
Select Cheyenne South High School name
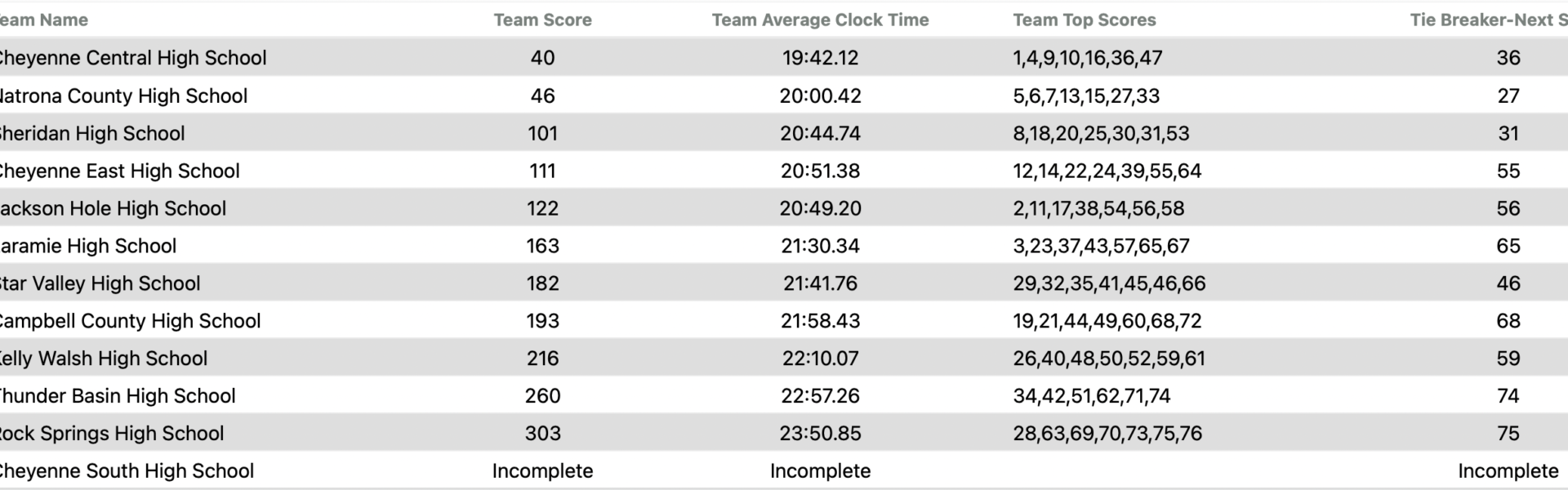point(126,471)
